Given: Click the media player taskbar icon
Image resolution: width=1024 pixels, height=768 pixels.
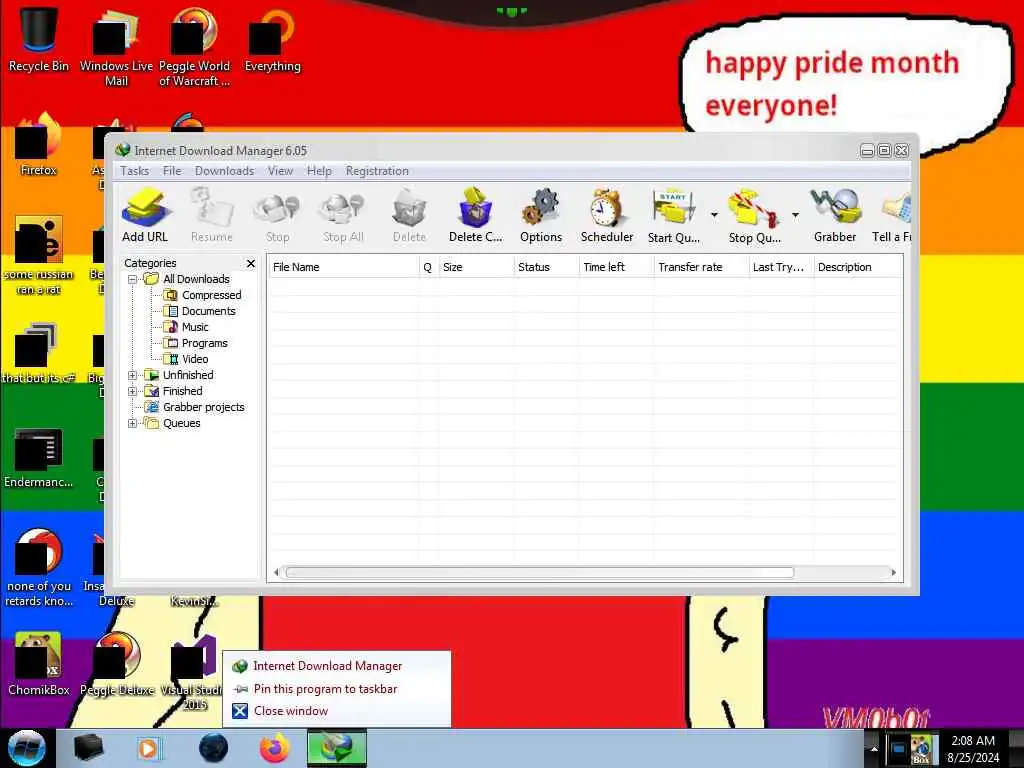Looking at the screenshot, I should click(149, 748).
